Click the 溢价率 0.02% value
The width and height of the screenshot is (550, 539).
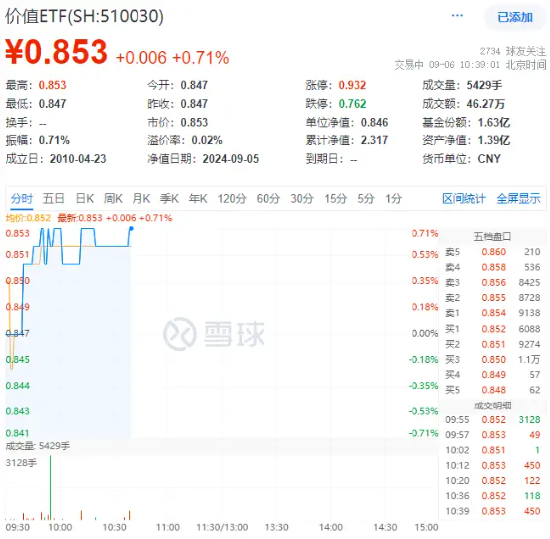coord(207,140)
